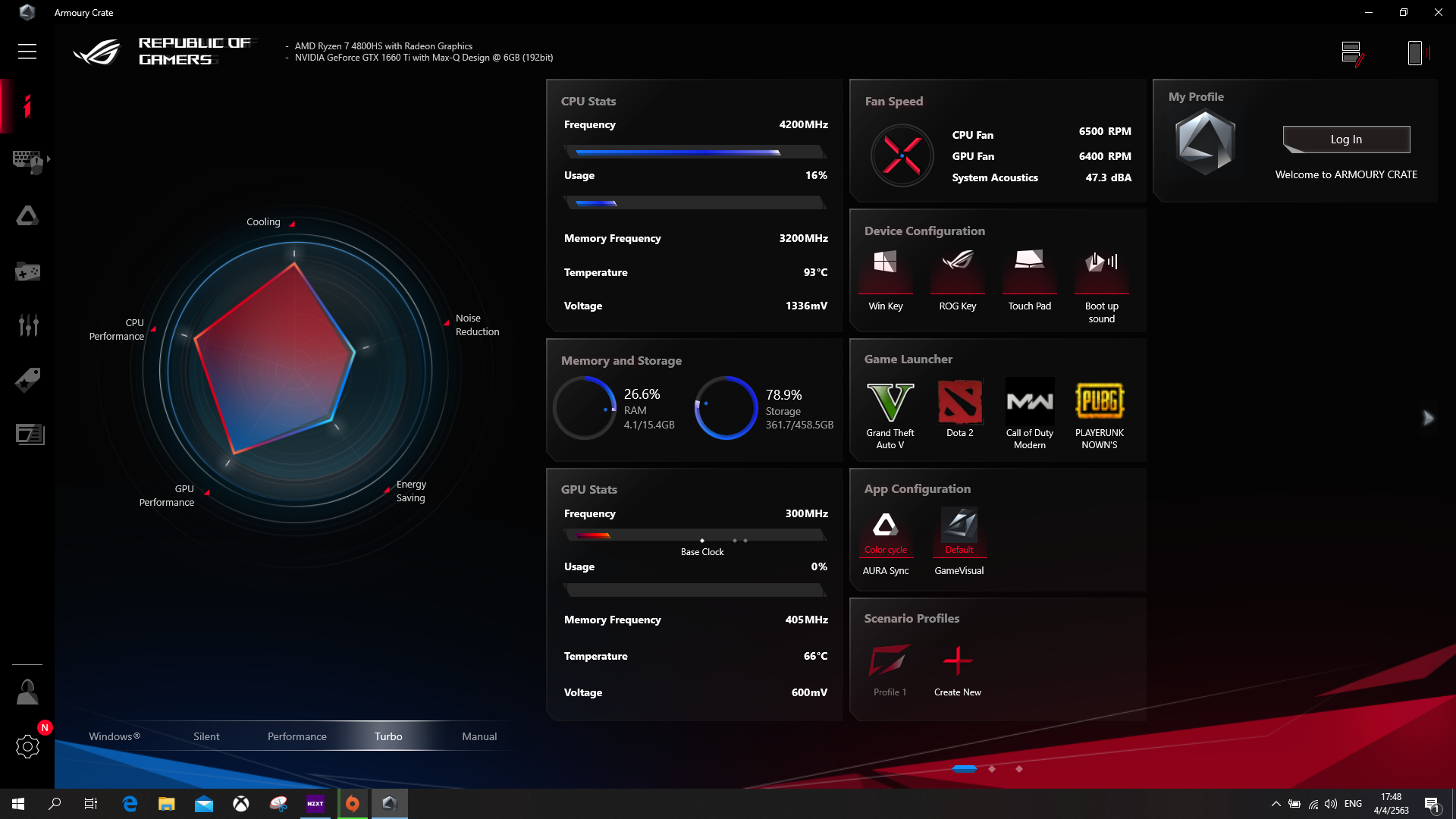Show hidden system tray icons
Viewport: 1456px width, 819px height.
click(x=1276, y=804)
